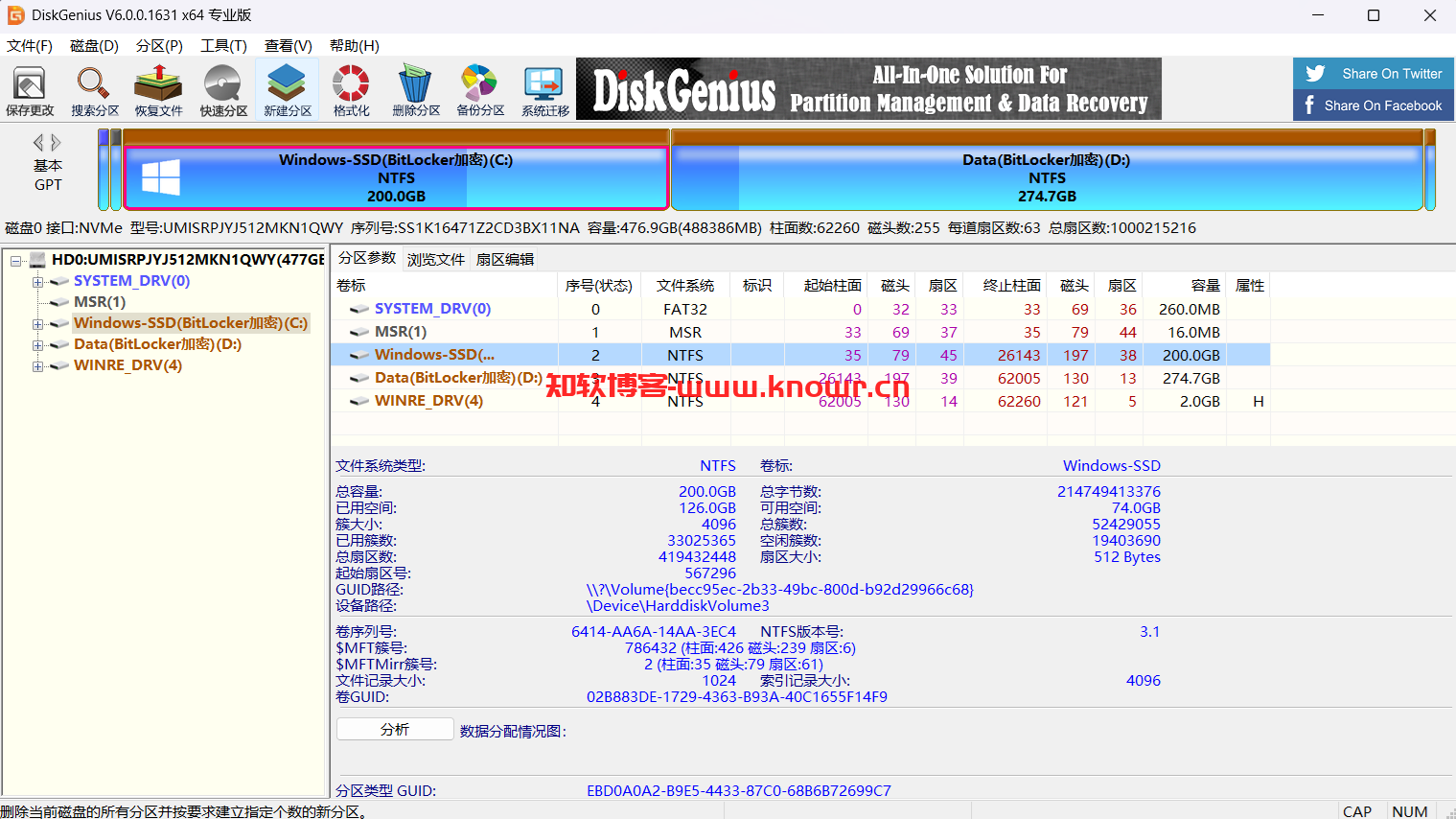Click the SYSTEM_DRV(0) drive icon in partition table
Image resolution: width=1456 pixels, height=819 pixels.
pyautogui.click(x=359, y=309)
